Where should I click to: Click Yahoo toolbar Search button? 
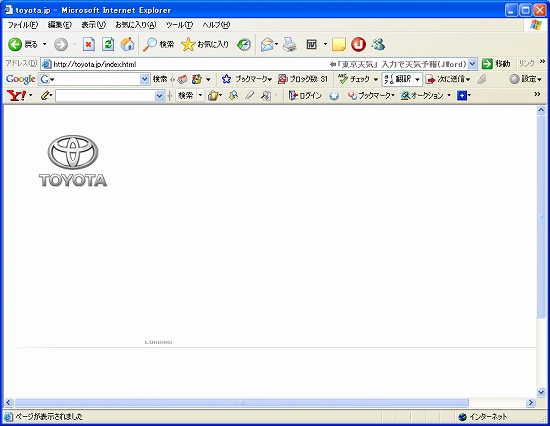point(186,95)
